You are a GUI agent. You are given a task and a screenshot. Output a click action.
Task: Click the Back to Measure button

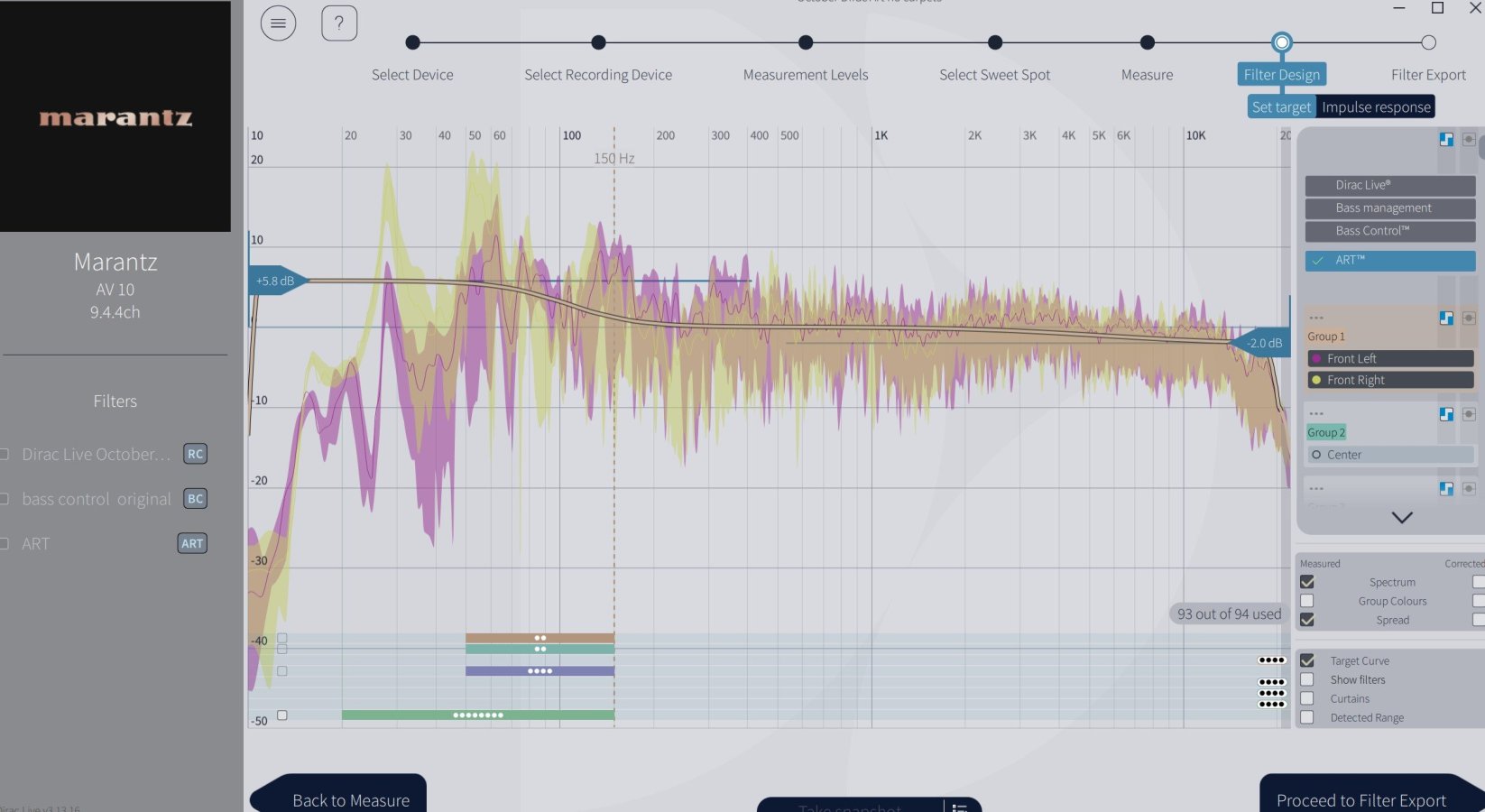351,799
